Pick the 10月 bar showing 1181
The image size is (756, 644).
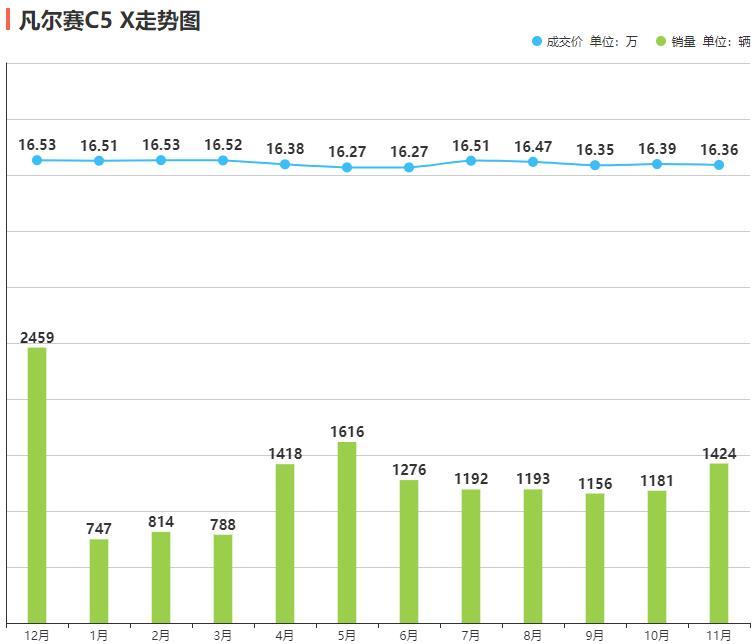pyautogui.click(x=657, y=556)
